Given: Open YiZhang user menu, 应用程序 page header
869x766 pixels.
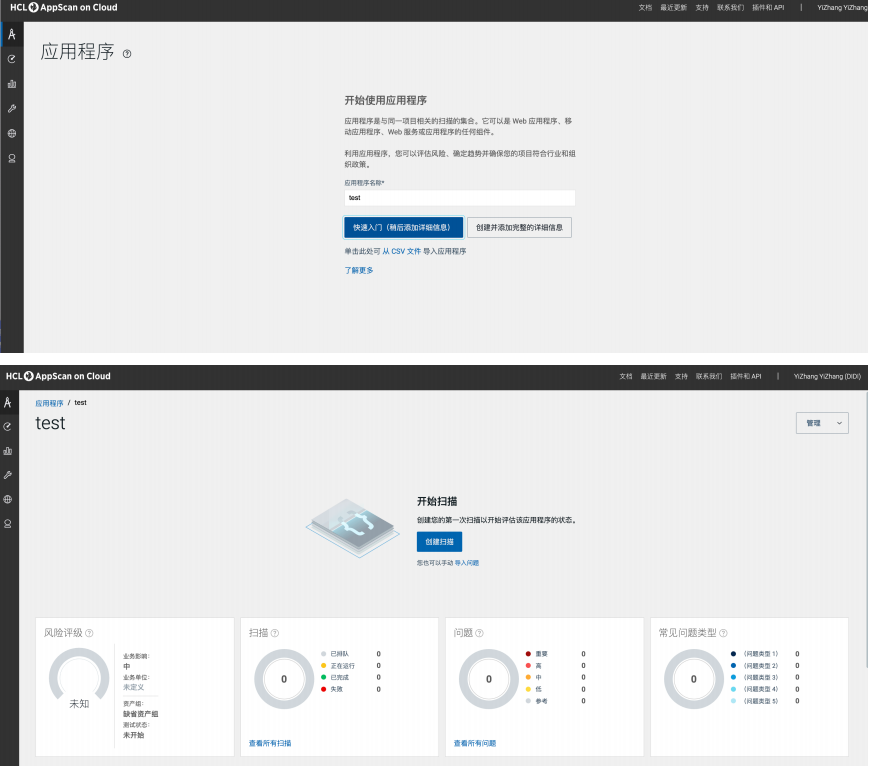Looking at the screenshot, I should pos(842,8).
